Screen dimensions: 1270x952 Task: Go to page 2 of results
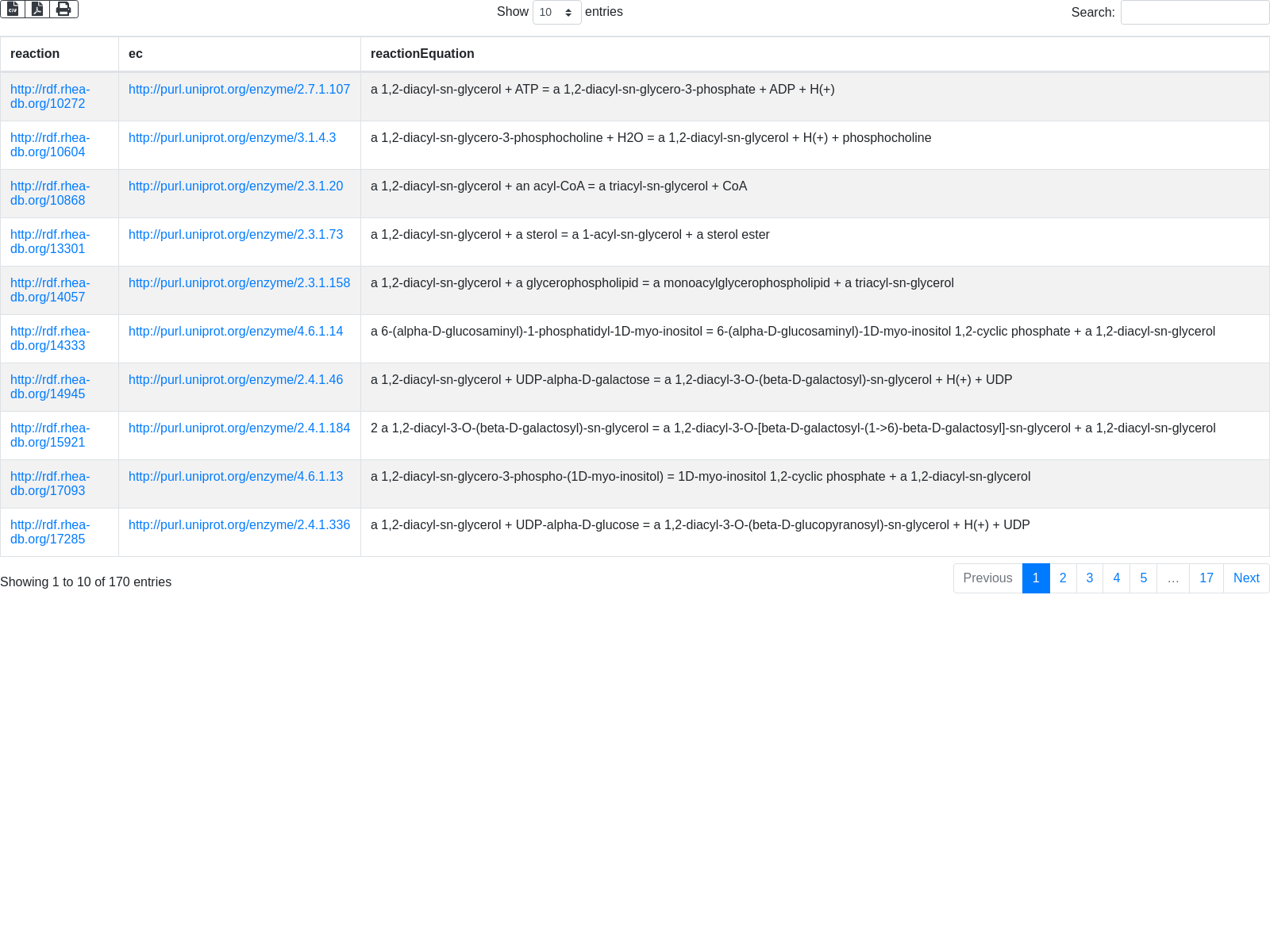[1063, 578]
